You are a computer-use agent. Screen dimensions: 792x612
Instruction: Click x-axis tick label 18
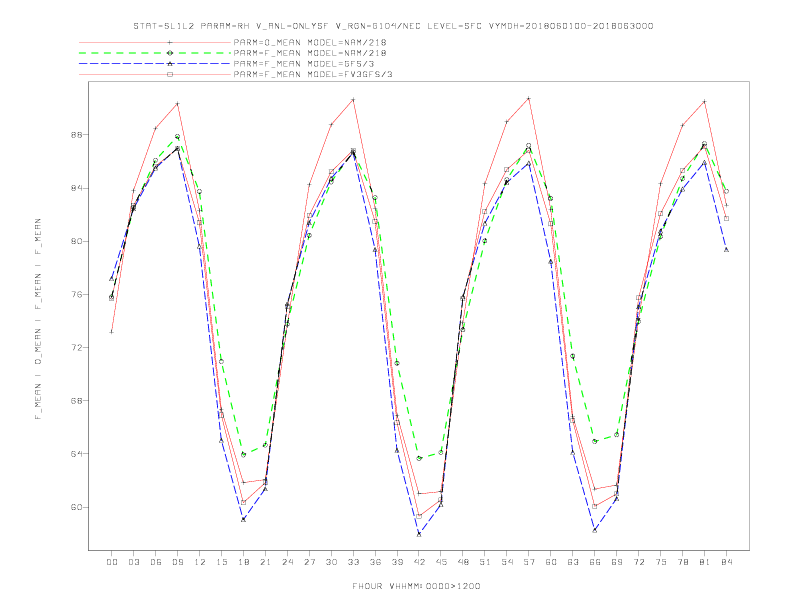point(243,562)
